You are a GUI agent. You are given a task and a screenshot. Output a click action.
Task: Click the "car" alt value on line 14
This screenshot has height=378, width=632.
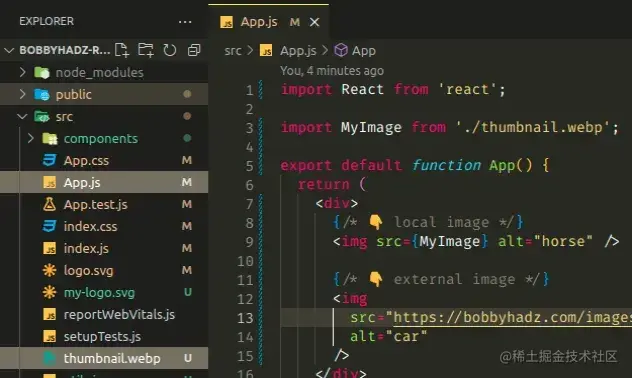tap(406, 336)
